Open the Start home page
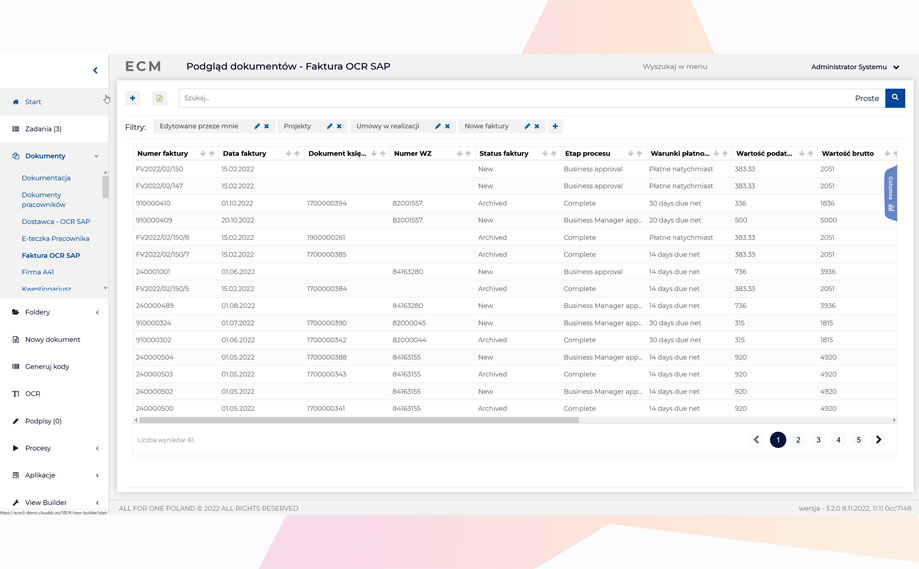Image resolution: width=919 pixels, height=569 pixels. click(33, 102)
